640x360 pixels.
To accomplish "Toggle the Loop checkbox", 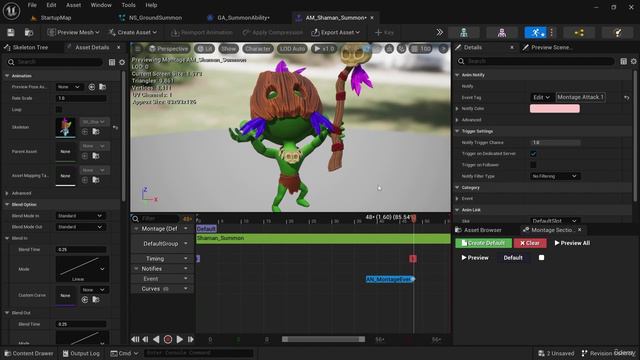I will [x=59, y=109].
